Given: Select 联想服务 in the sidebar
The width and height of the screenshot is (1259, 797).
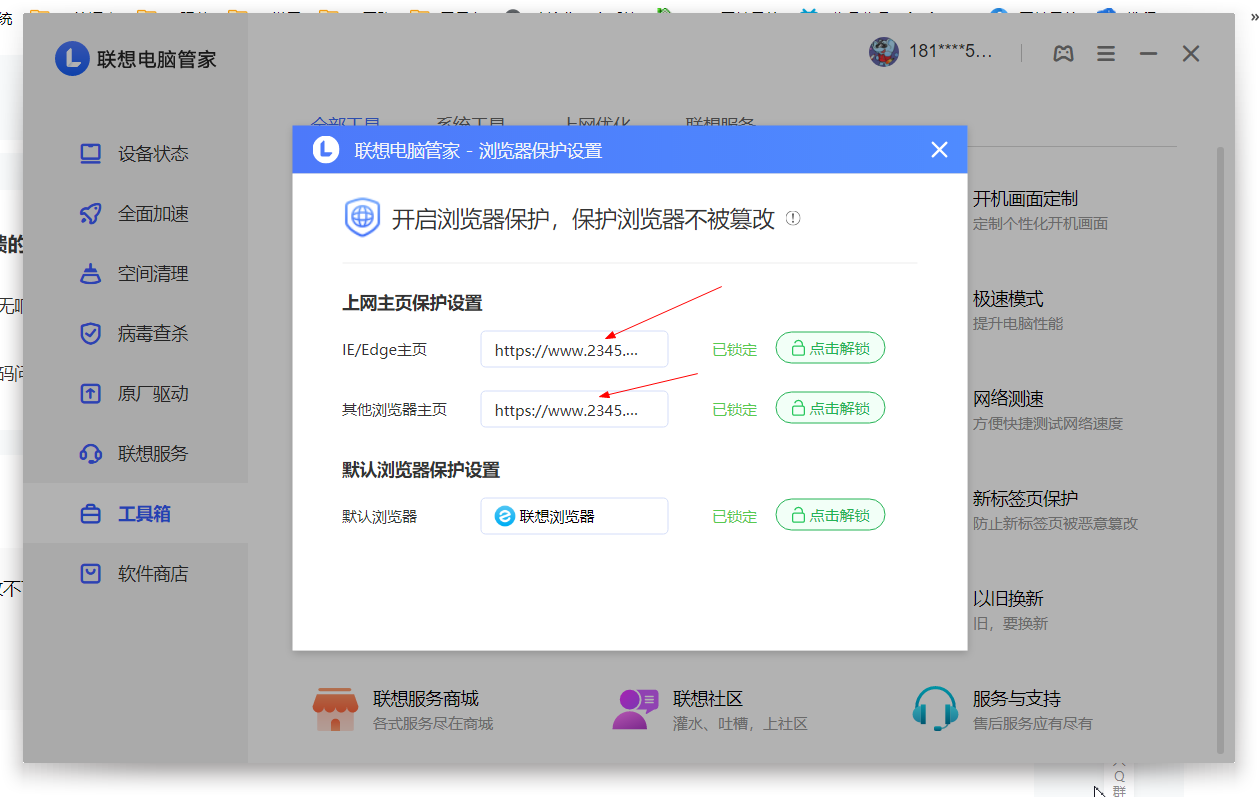Looking at the screenshot, I should click(135, 454).
